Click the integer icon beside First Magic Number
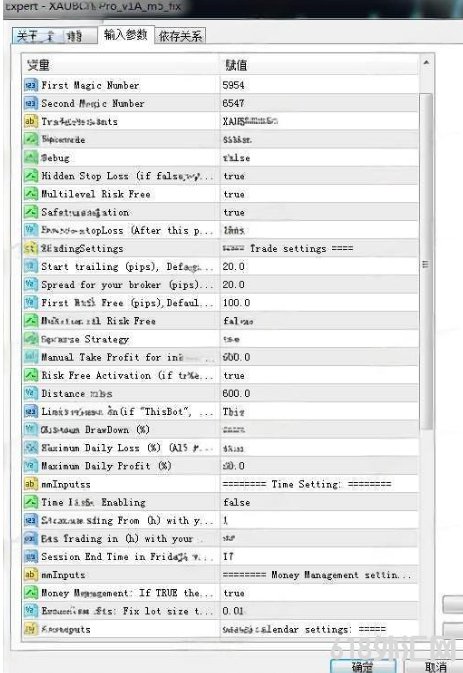This screenshot has height=673, width=463. click(31, 85)
